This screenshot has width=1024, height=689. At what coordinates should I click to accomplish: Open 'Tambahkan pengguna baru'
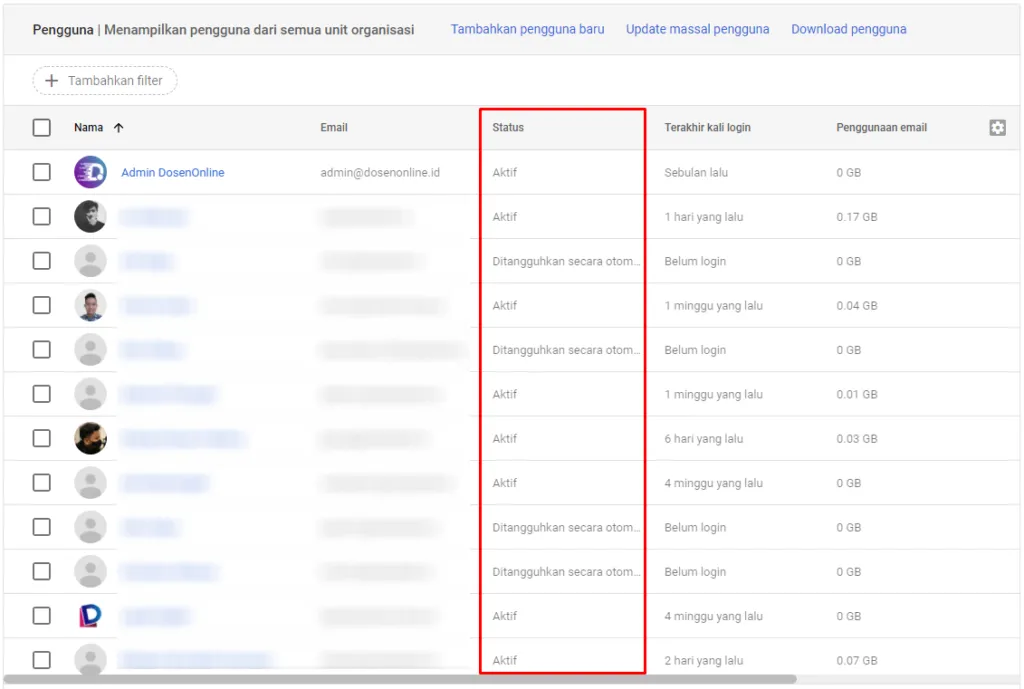[527, 29]
